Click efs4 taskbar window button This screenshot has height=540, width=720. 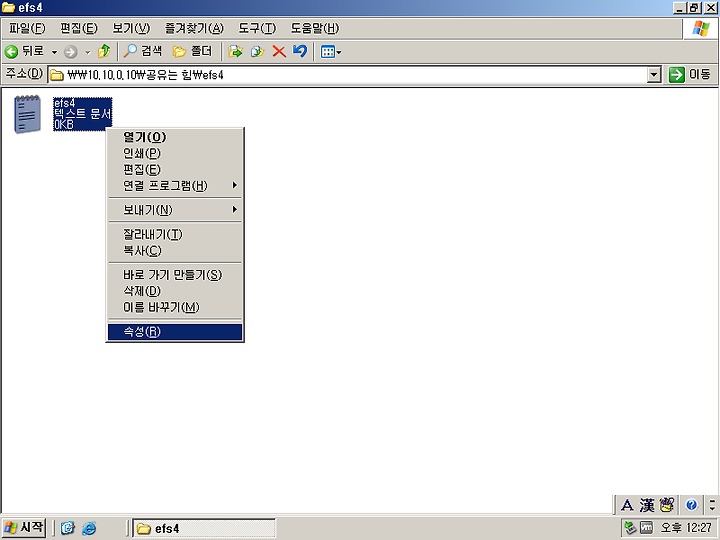tap(204, 528)
